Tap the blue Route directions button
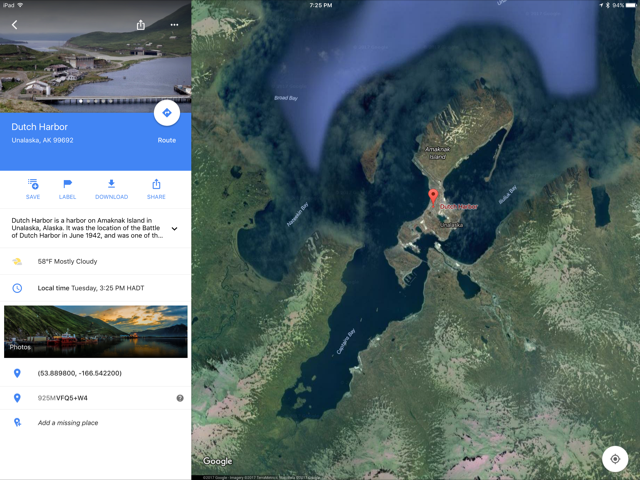The image size is (640, 480). tap(167, 113)
